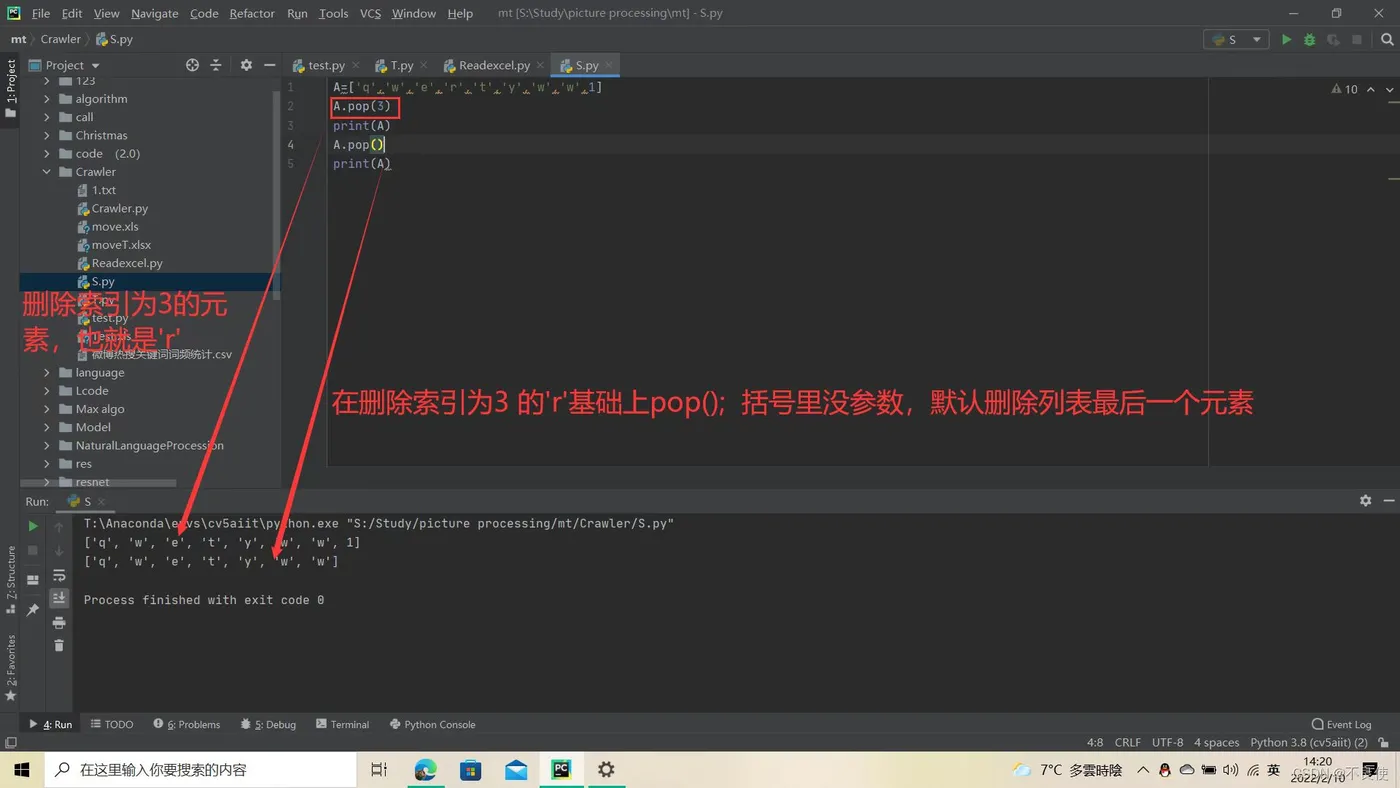Click the Run with Coverage shield icon
Viewport: 1400px width, 788px height.
[1333, 39]
